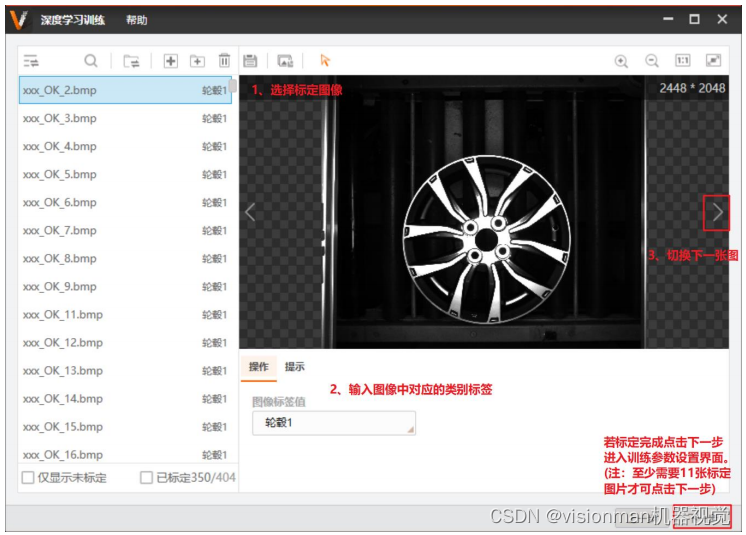
Task: Close the training window
Action: pos(722,19)
